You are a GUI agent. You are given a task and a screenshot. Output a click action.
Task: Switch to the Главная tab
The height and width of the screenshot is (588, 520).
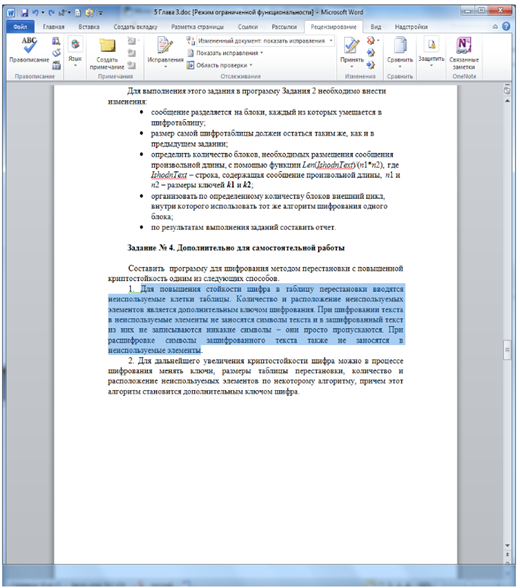(x=53, y=27)
